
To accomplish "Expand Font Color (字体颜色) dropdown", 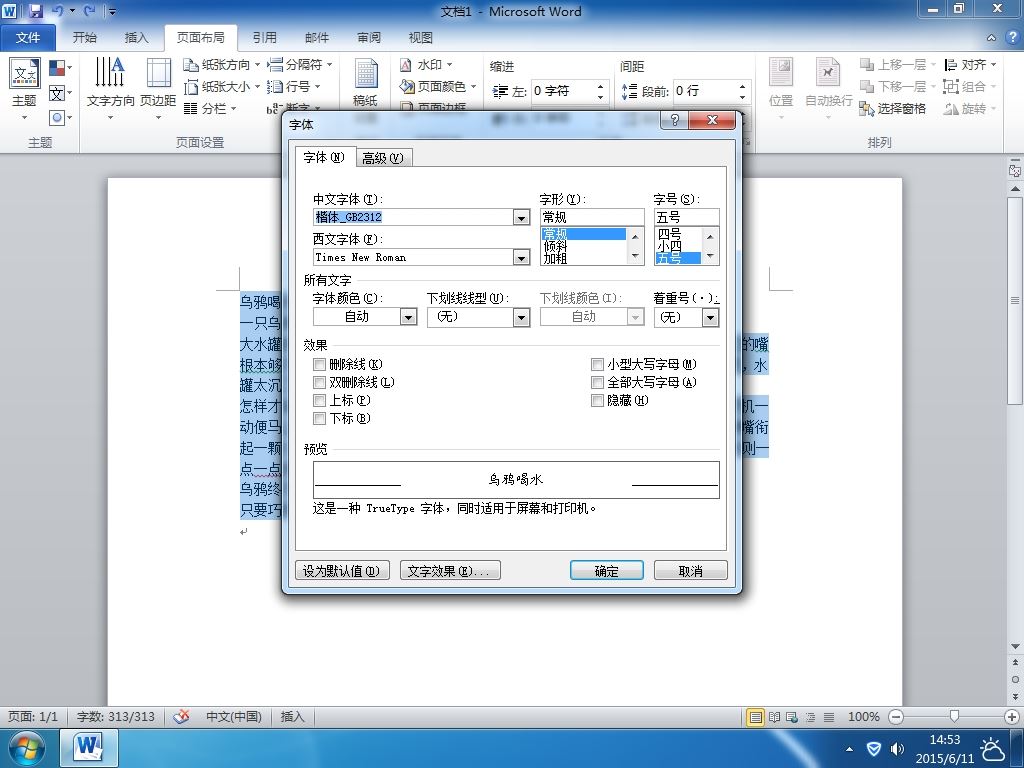I will coord(409,317).
